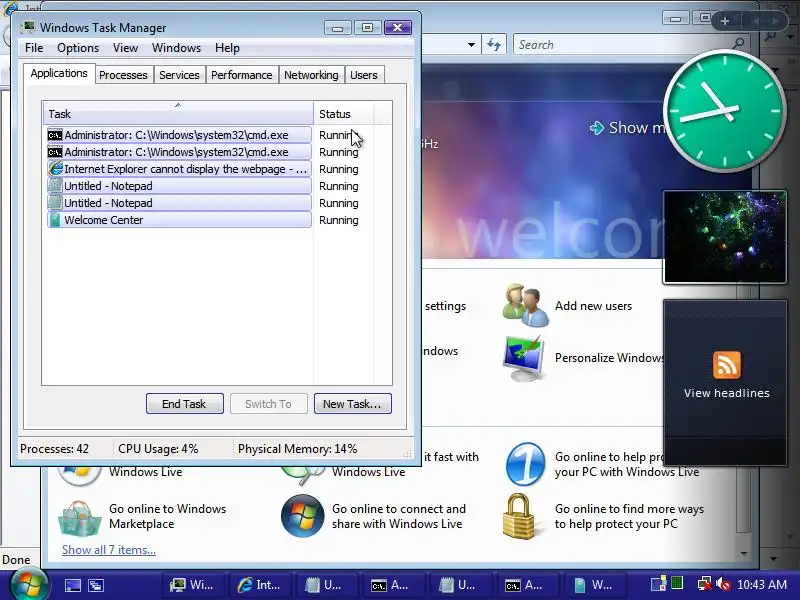Open Add new users in Welcome Center
Viewport: 800px width, 600px height.
coord(593,306)
